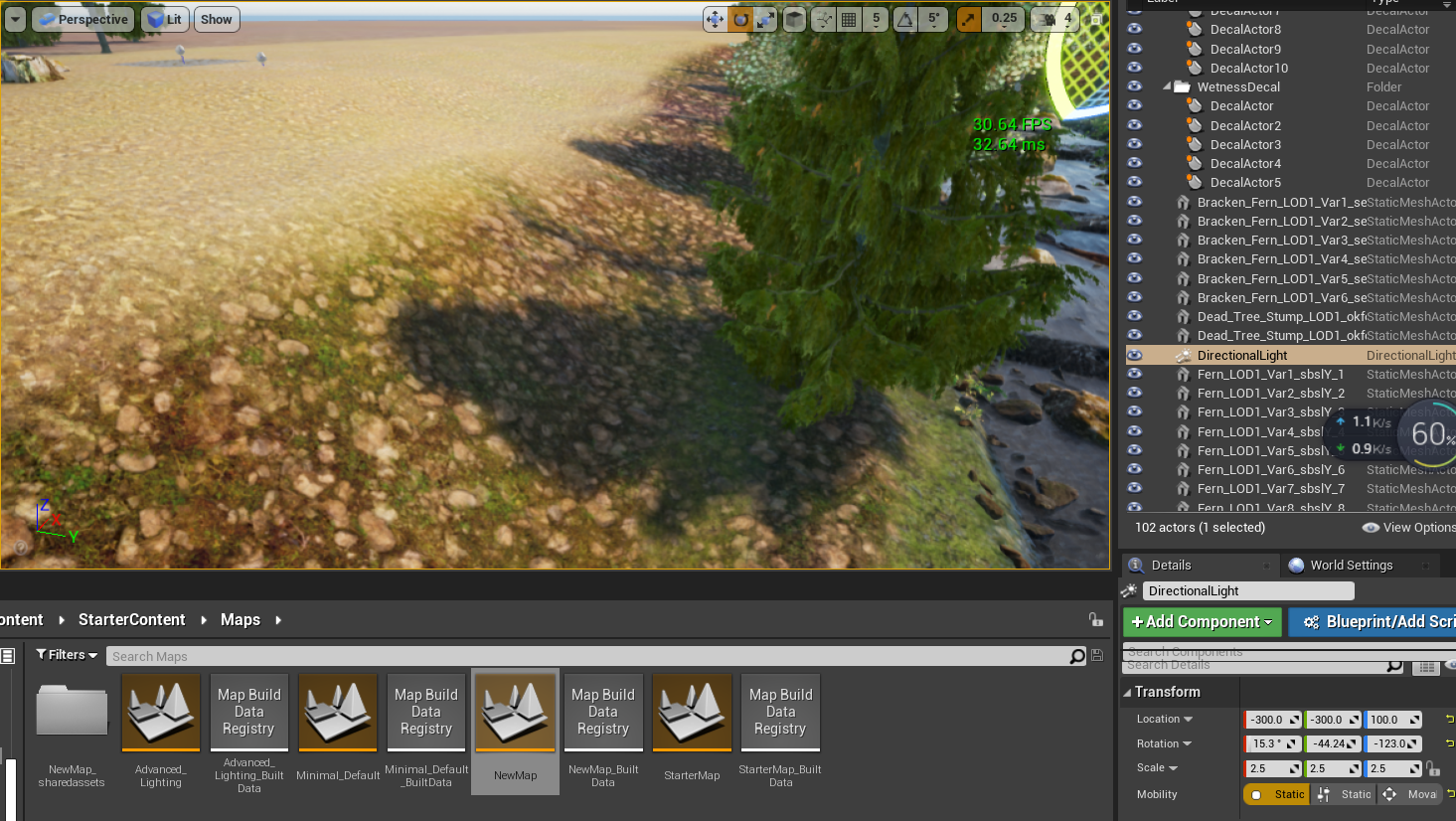Click the DecalActor5 decal icon
Viewport: 1456px width, 821px height.
(1195, 182)
